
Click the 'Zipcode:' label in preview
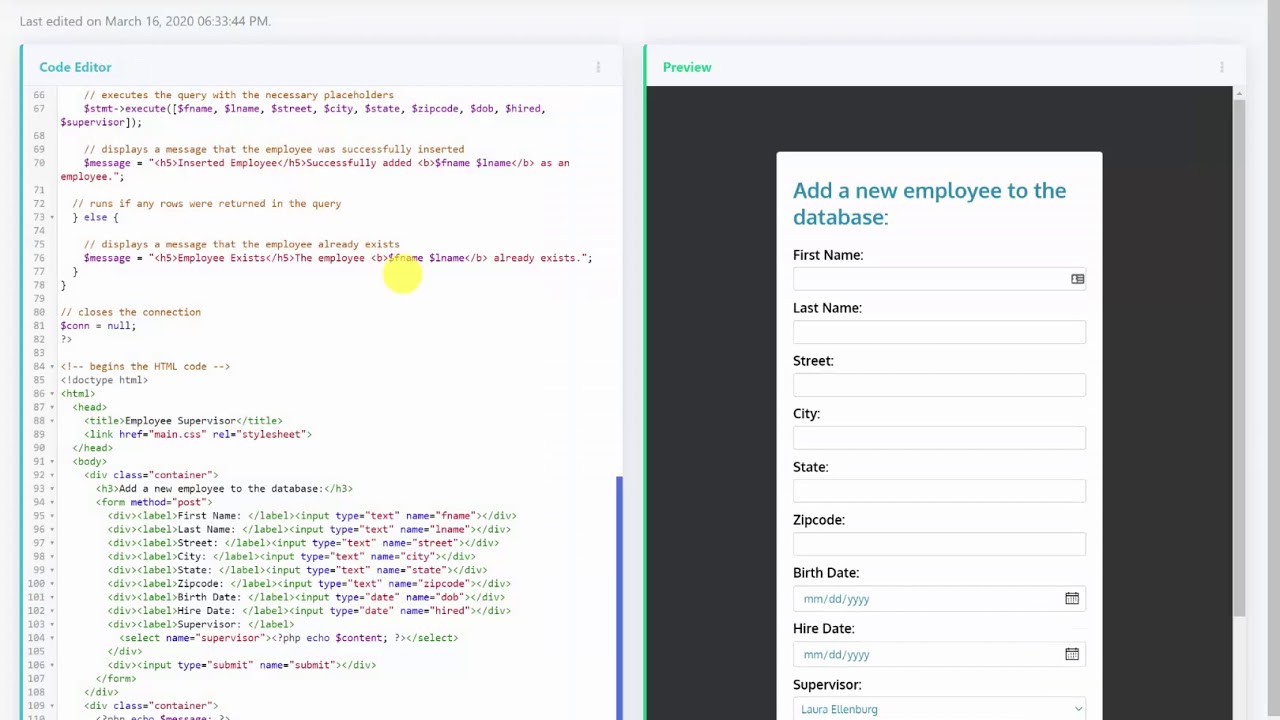(x=819, y=520)
